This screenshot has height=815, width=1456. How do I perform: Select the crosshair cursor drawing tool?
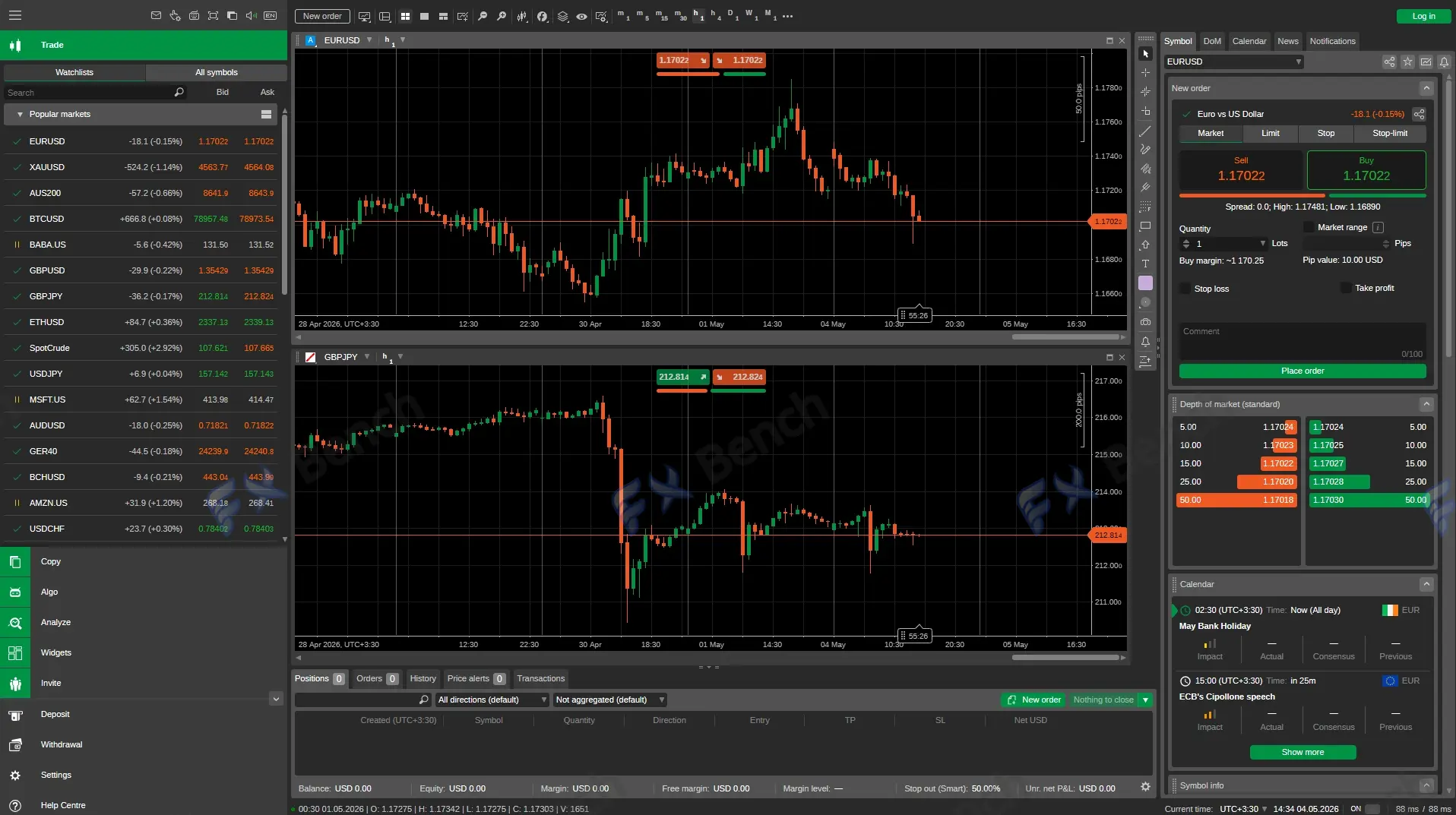(x=1145, y=73)
